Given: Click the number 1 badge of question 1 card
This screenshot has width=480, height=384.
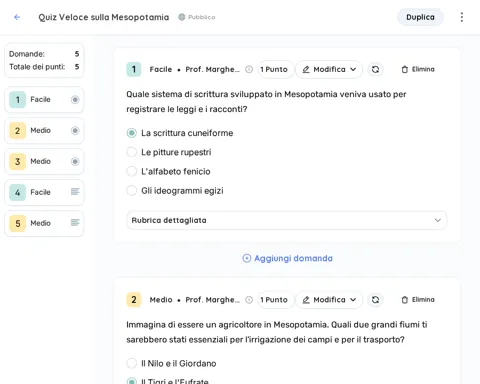Looking at the screenshot, I should click(134, 69).
